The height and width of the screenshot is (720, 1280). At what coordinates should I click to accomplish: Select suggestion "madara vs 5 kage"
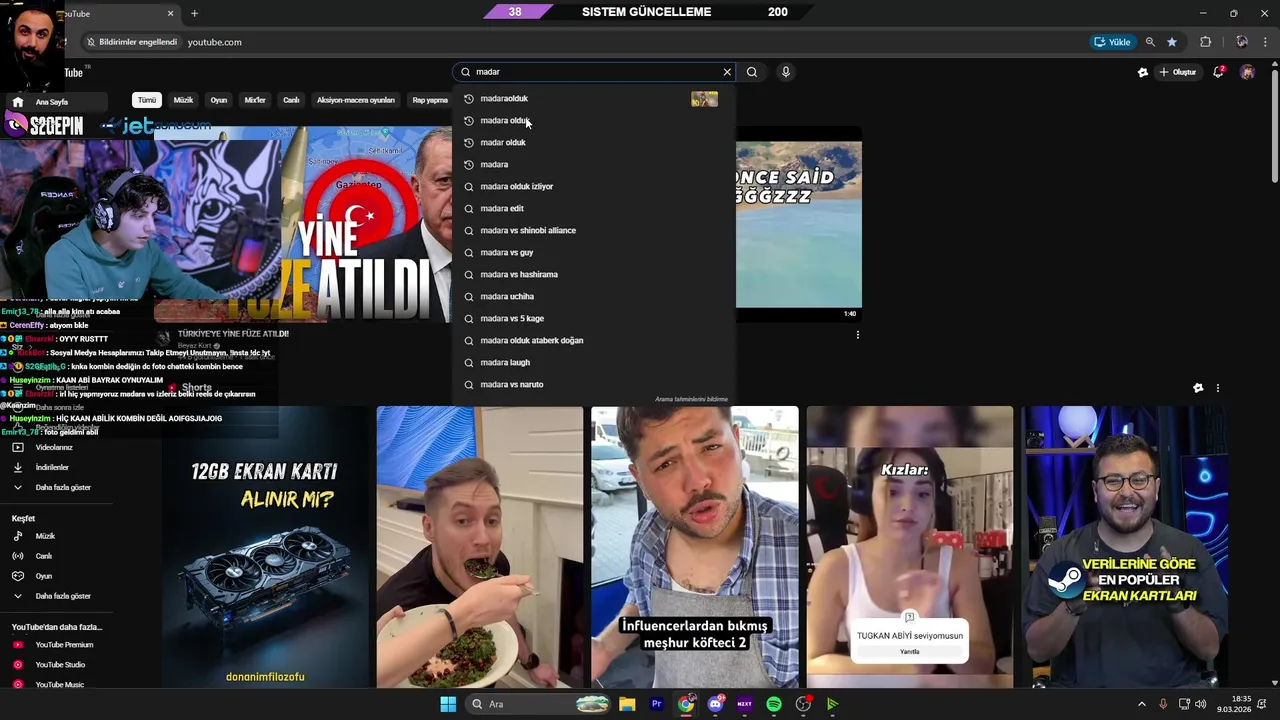pyautogui.click(x=594, y=318)
